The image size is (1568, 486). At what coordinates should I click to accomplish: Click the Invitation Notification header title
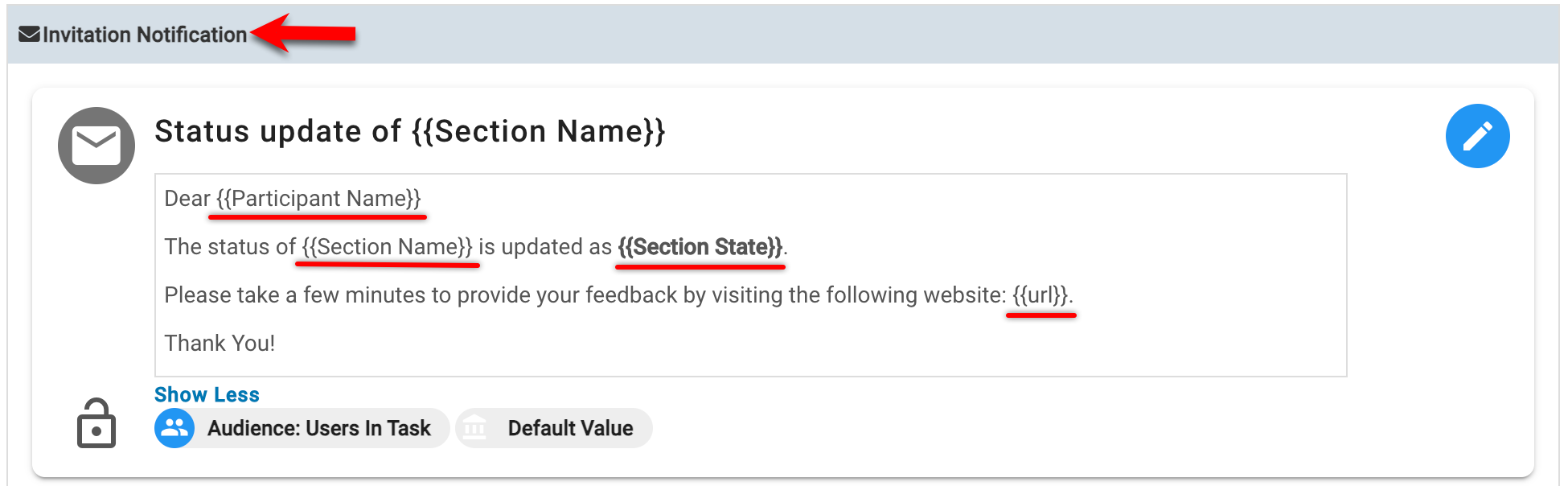point(145,35)
